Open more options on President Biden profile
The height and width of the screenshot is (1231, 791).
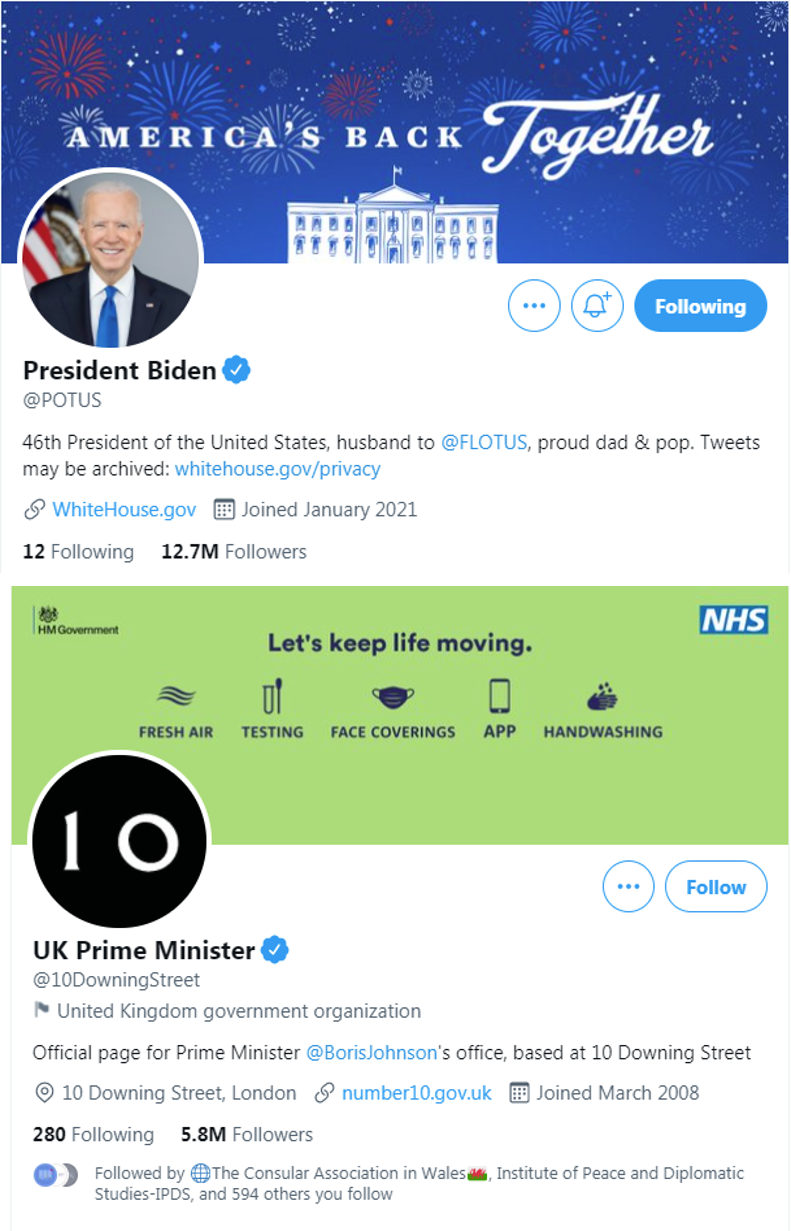click(x=534, y=306)
